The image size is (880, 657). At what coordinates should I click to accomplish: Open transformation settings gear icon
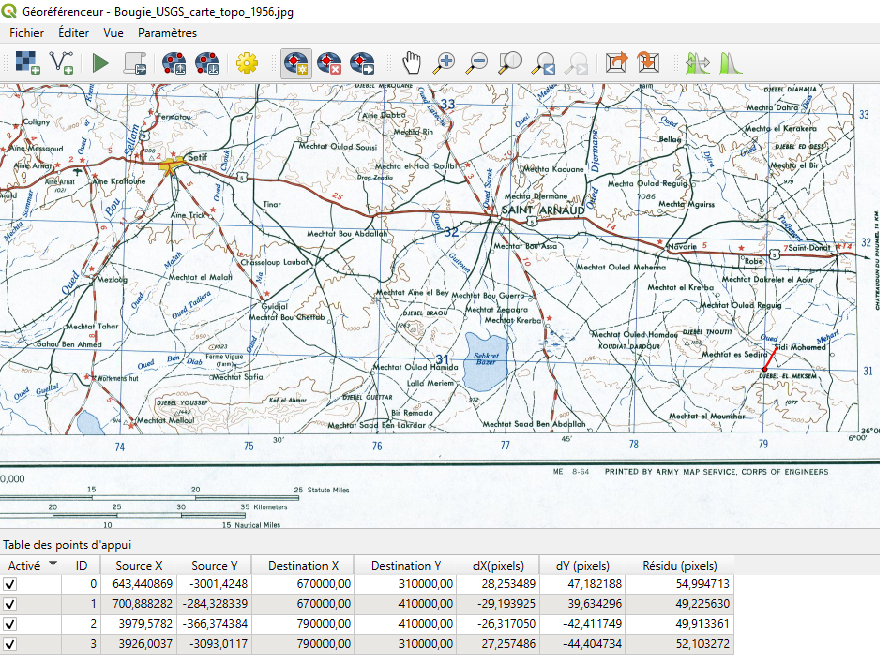point(246,63)
